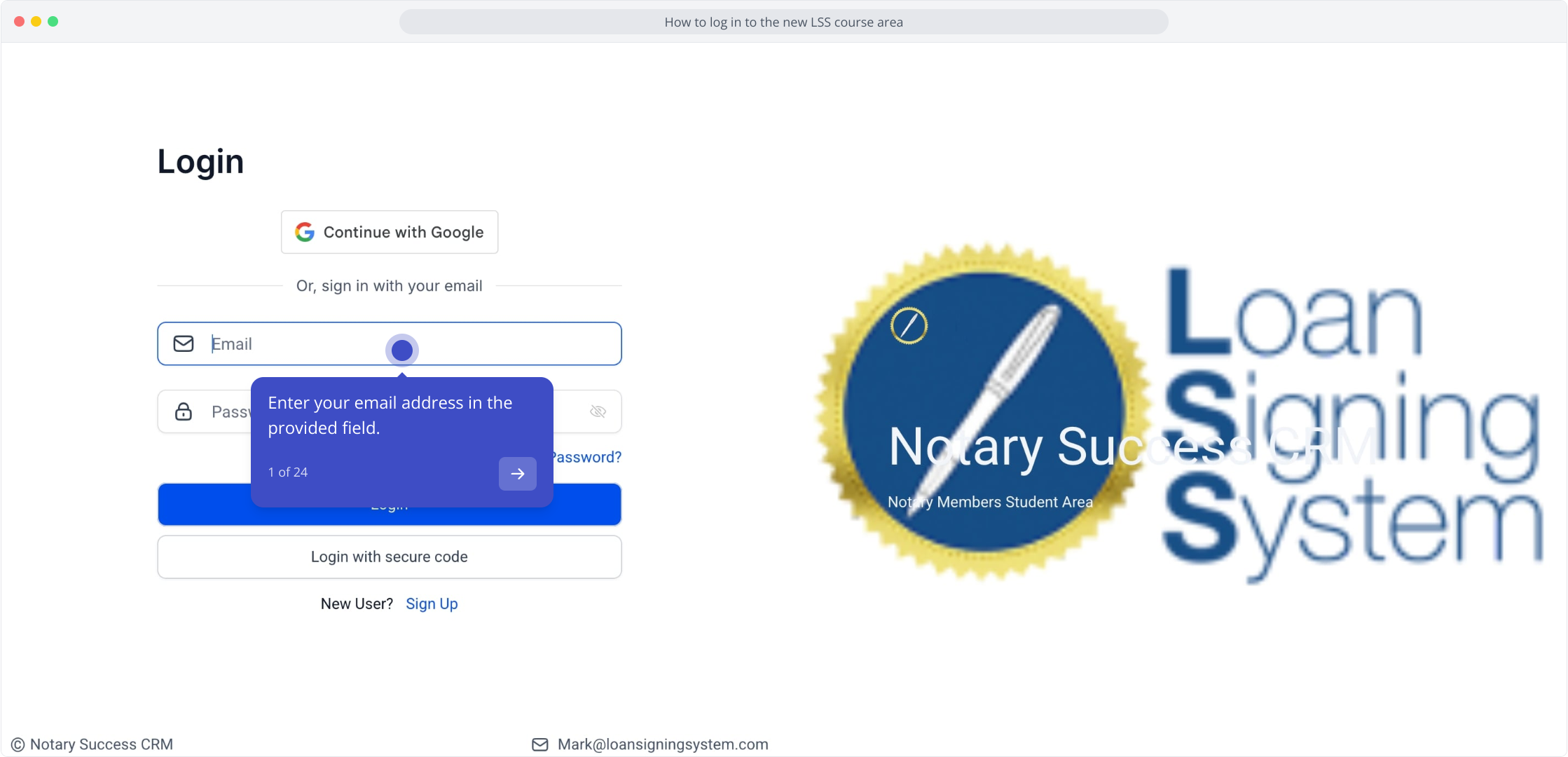
Task: Click the Loan Signing System seal logo
Action: pos(983,414)
